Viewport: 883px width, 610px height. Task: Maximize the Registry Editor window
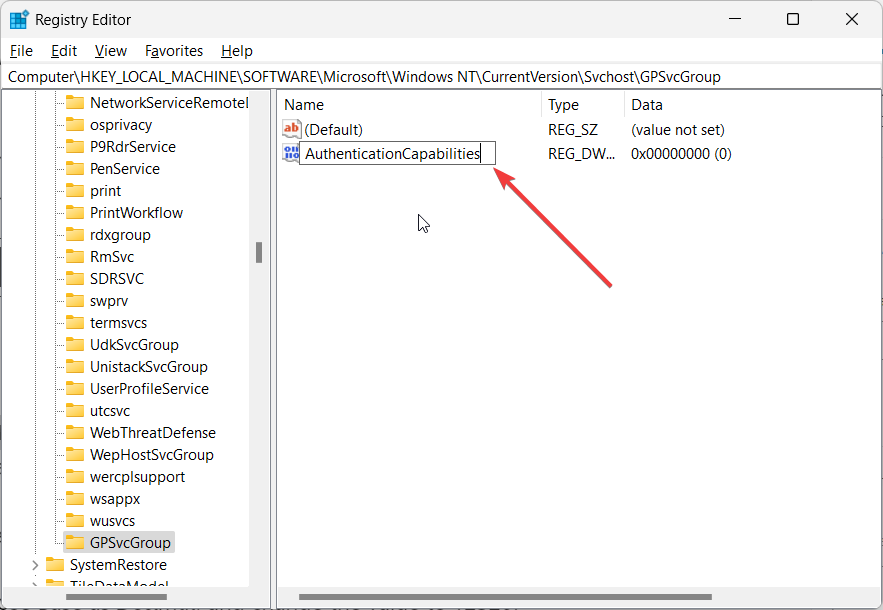pyautogui.click(x=793, y=19)
